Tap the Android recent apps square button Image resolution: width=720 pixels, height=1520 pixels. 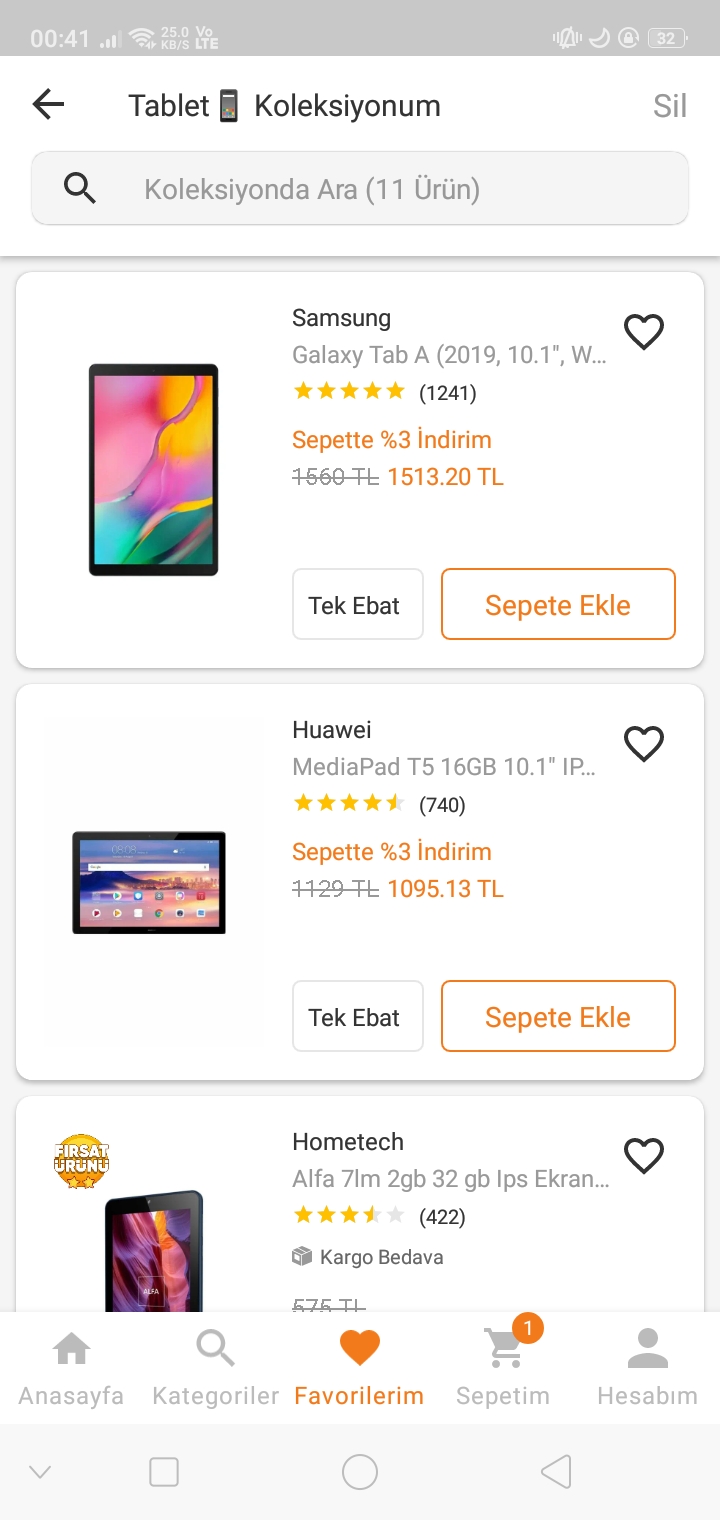(164, 1471)
